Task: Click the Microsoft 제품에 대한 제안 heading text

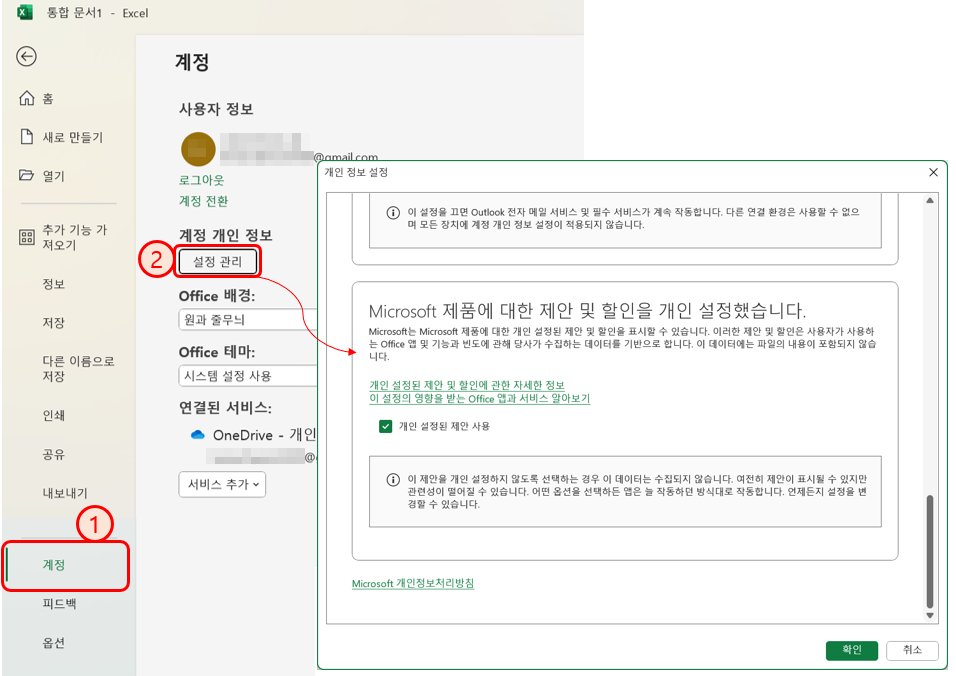Action: [x=587, y=311]
